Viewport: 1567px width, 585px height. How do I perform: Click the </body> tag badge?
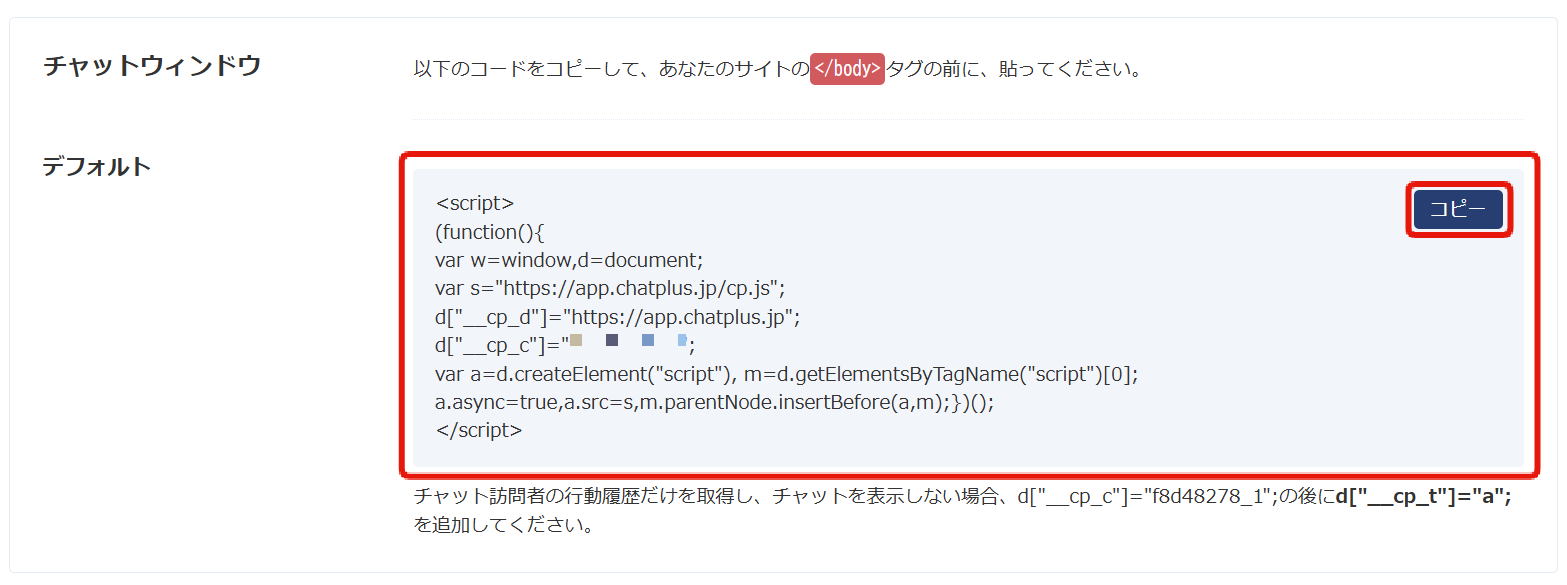(847, 69)
